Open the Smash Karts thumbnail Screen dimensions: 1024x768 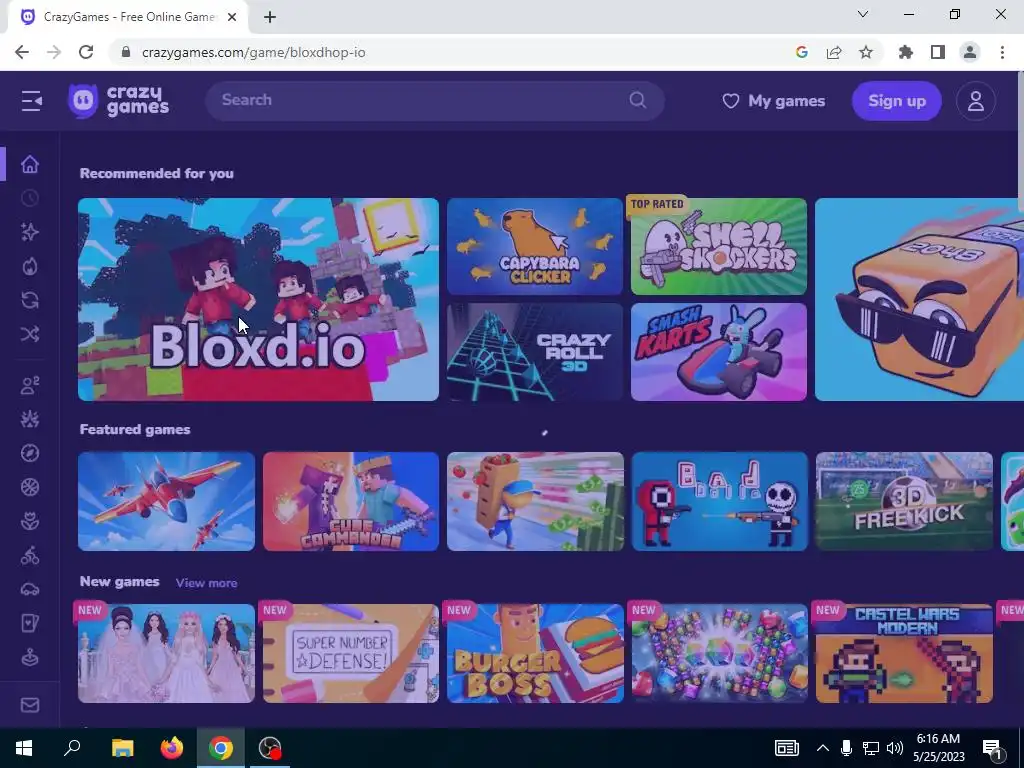click(718, 352)
